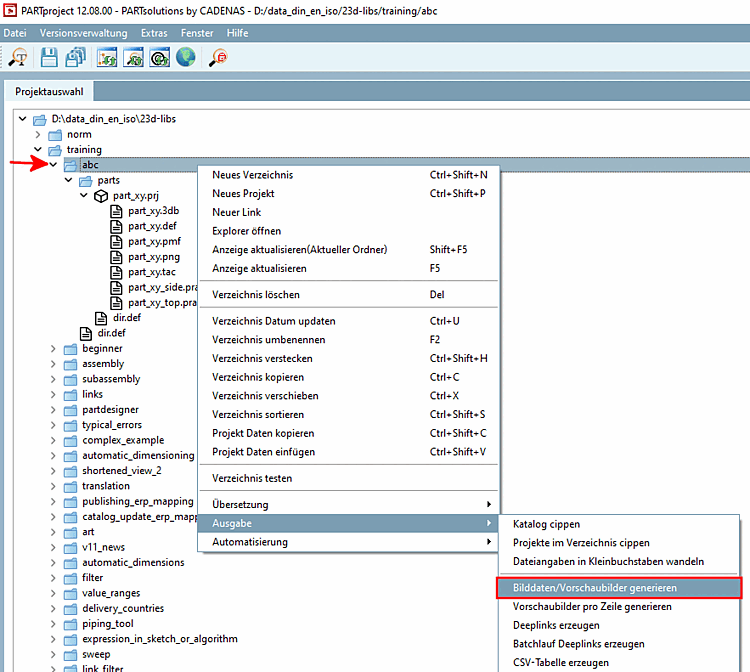The width and height of the screenshot is (750, 672).
Task: Click the beginner folder icon
Action: click(70, 349)
